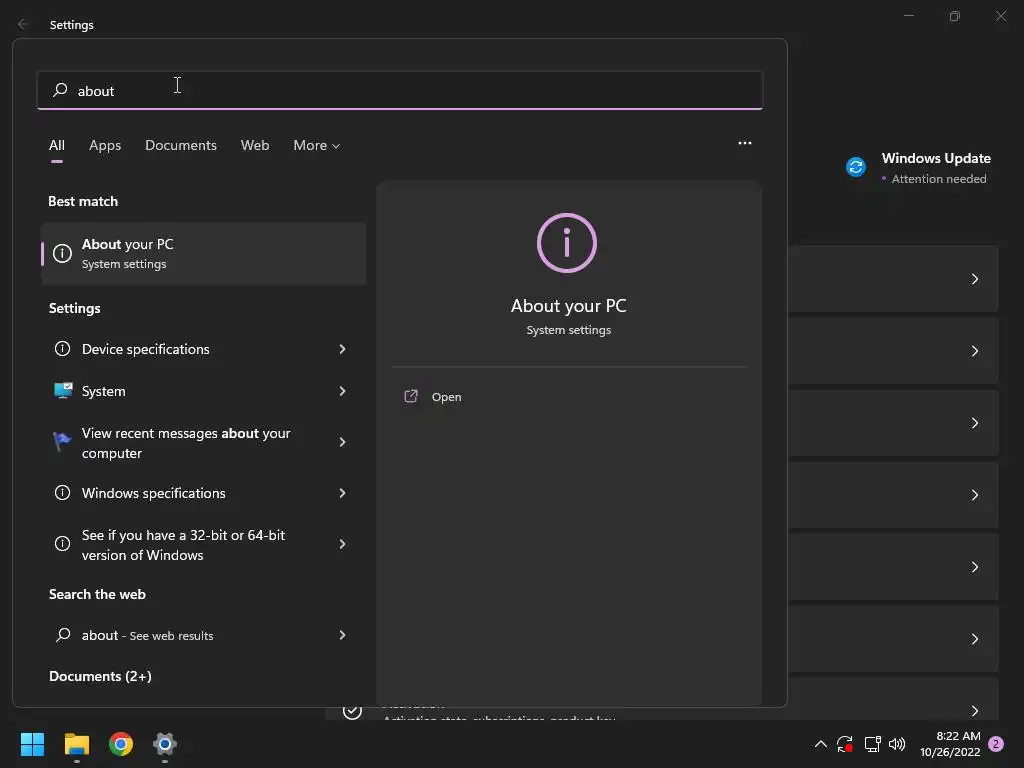Expand Device specifications chevron
Screen dimensions: 1024x768
pos(342,349)
